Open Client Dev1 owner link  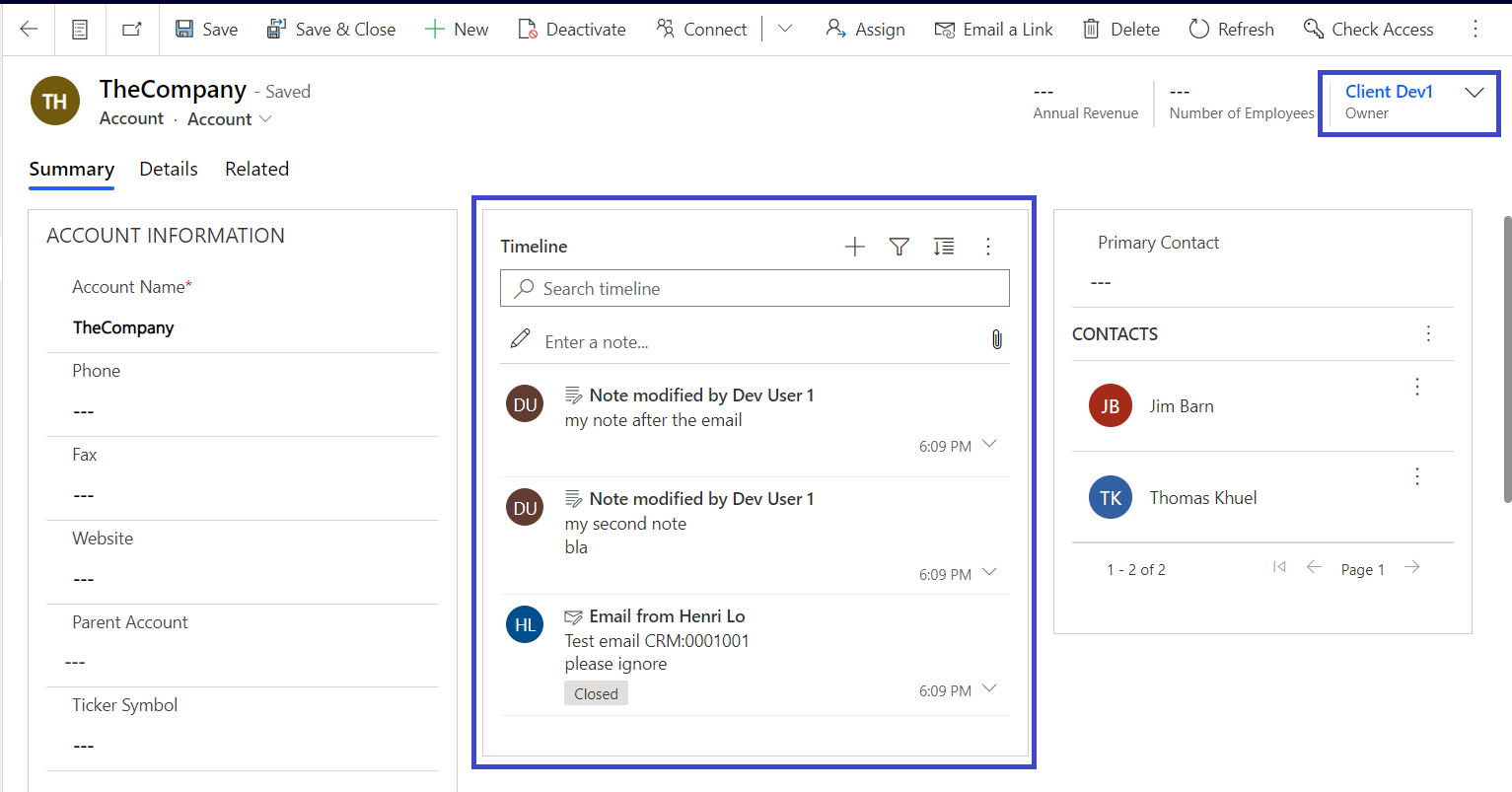point(1389,92)
